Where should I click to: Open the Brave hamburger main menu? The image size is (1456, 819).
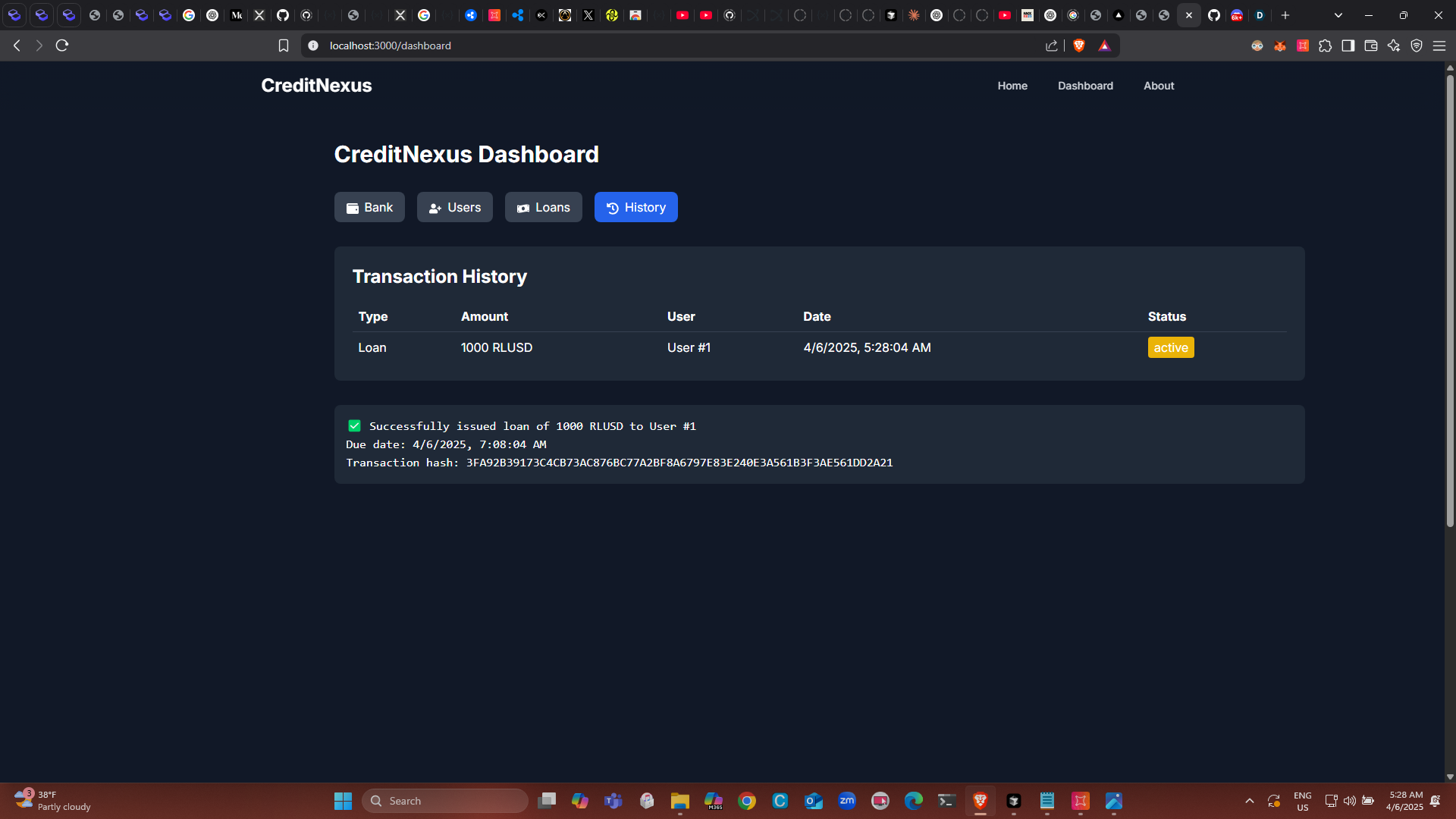[x=1439, y=45]
